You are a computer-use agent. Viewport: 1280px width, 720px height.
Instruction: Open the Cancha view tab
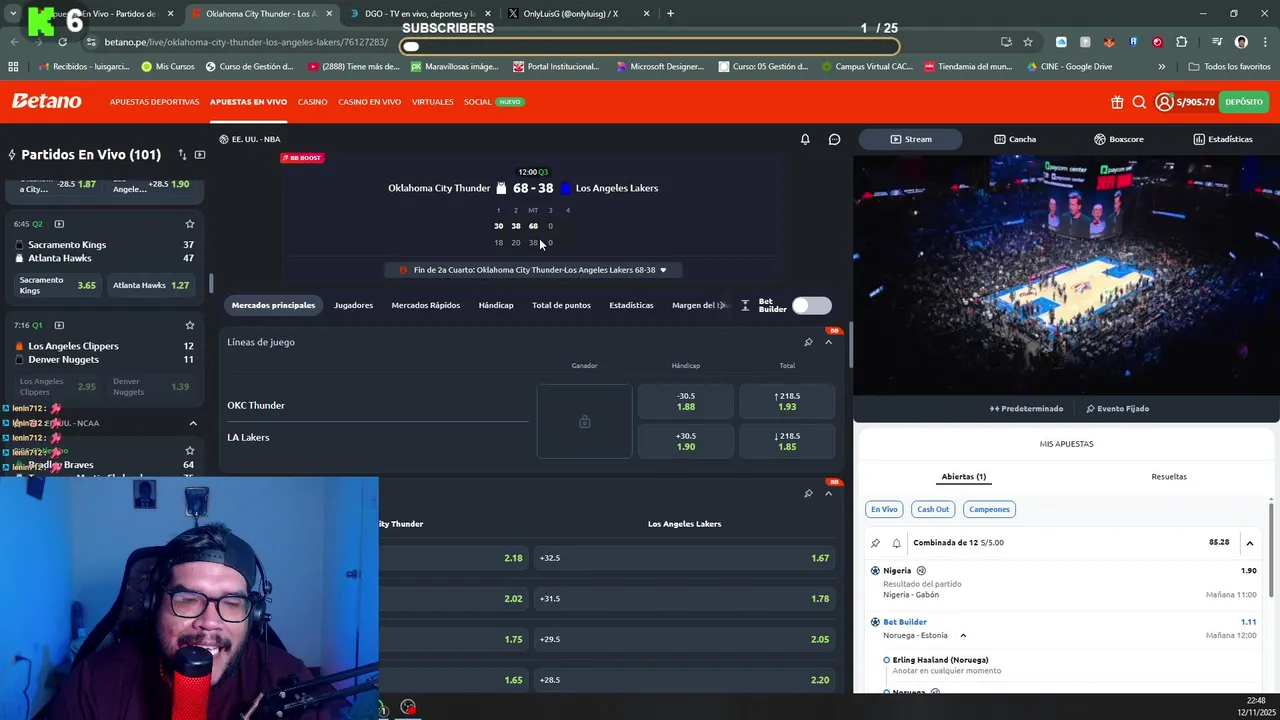pyautogui.click(x=1014, y=139)
